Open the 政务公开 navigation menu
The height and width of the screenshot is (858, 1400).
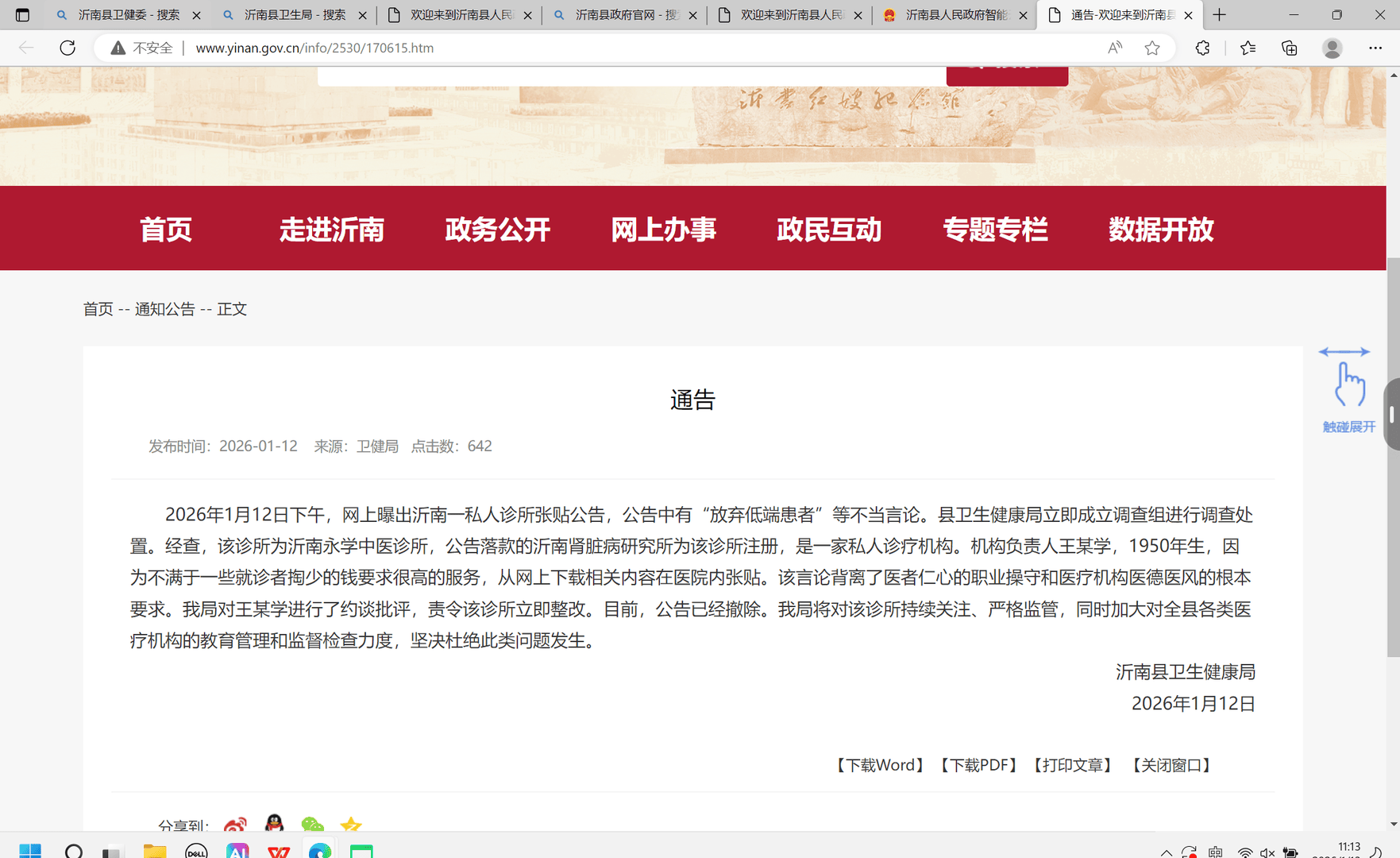(x=497, y=230)
